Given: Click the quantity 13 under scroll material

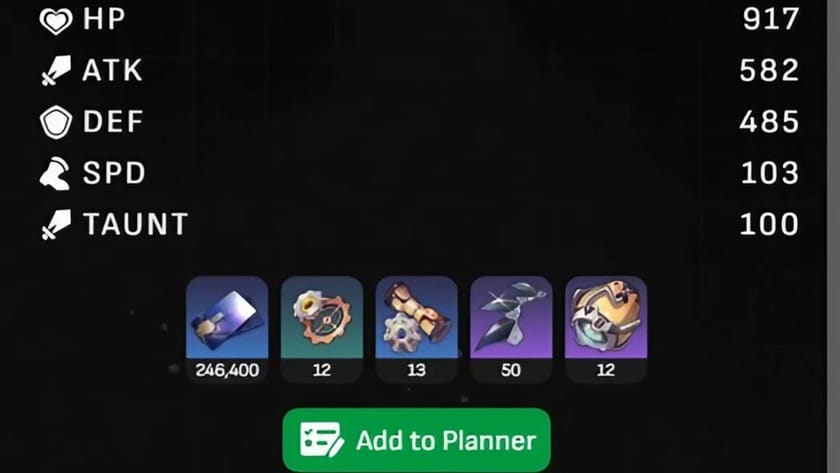Looking at the screenshot, I should click(x=416, y=370).
